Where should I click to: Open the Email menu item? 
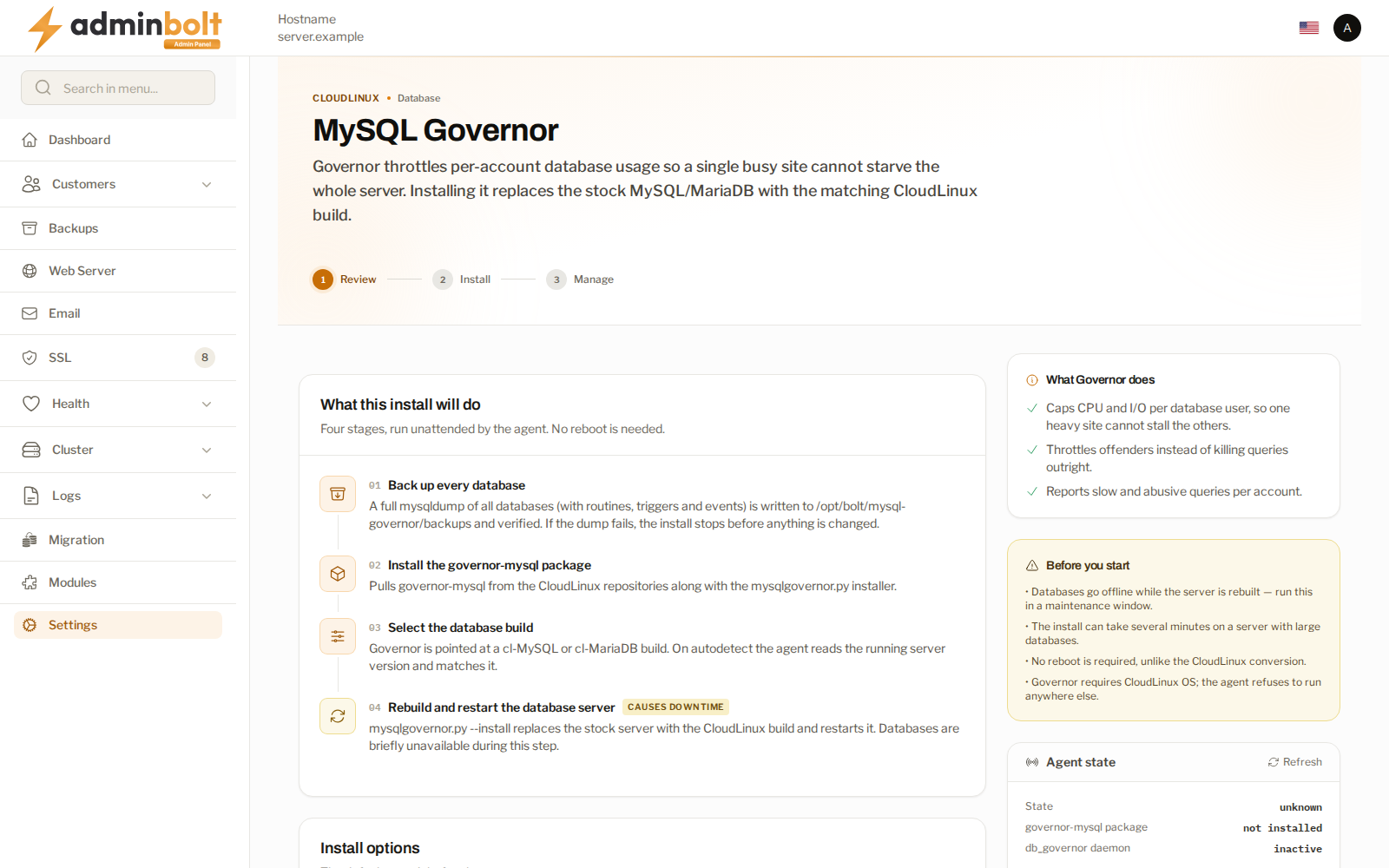coord(118,313)
